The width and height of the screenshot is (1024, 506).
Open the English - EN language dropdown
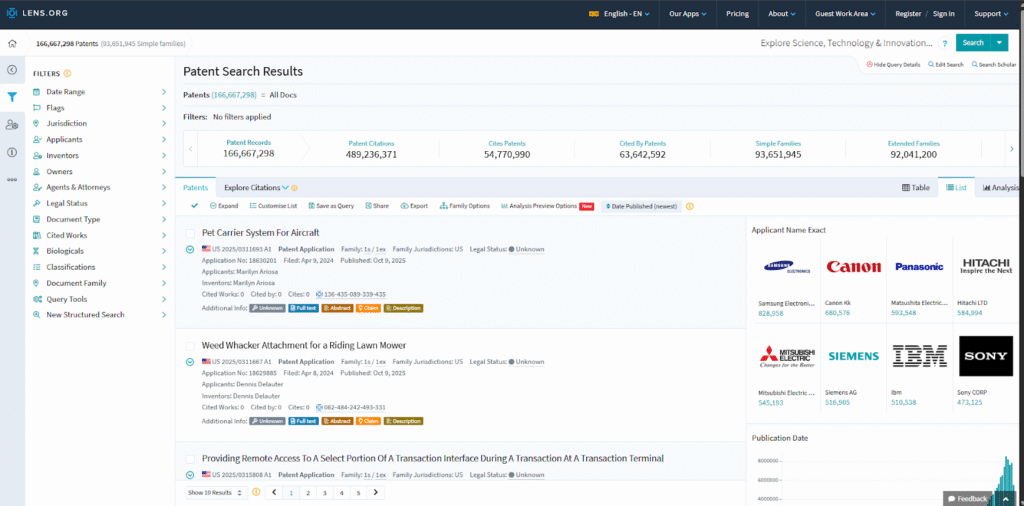point(618,14)
